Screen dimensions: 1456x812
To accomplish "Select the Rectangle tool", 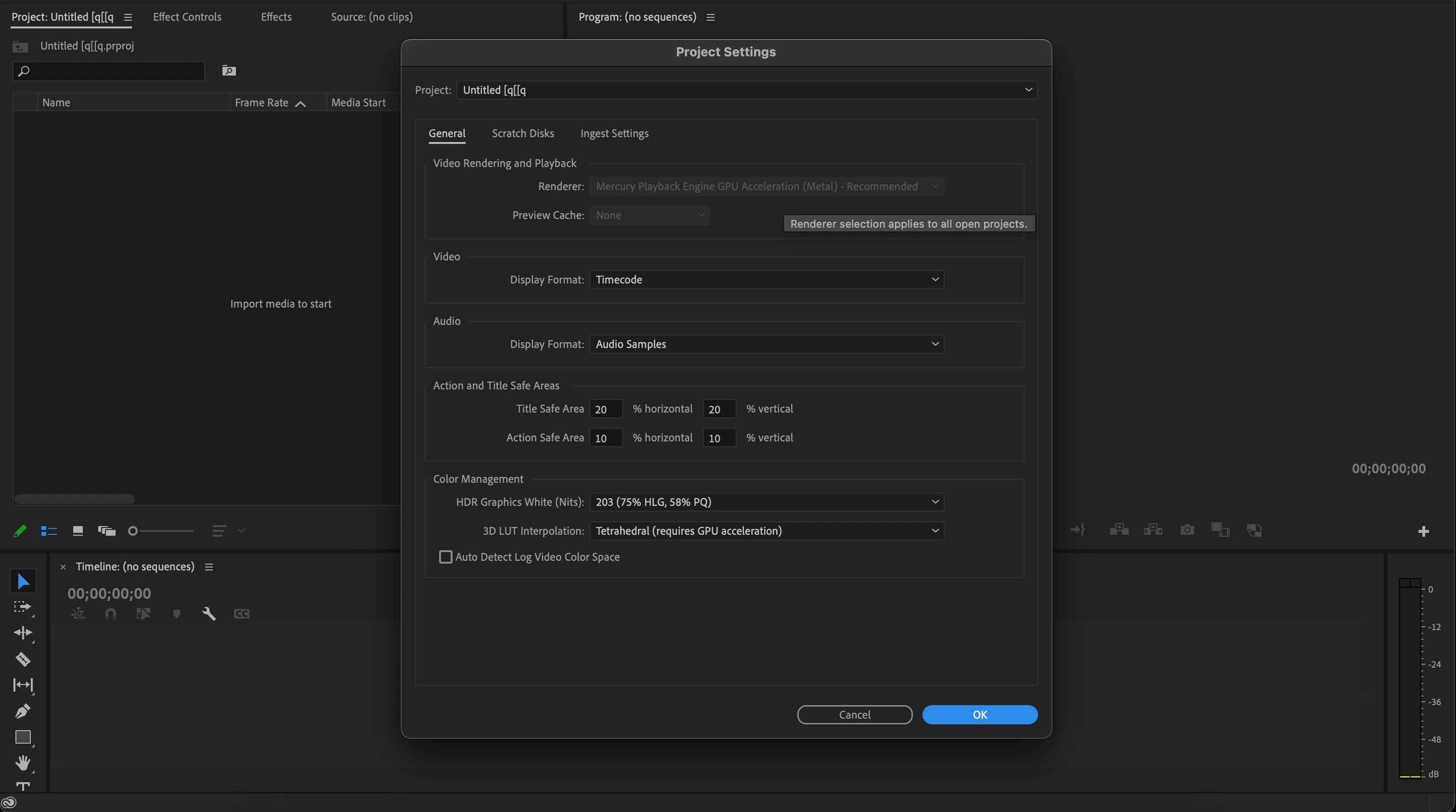I will click(23, 737).
